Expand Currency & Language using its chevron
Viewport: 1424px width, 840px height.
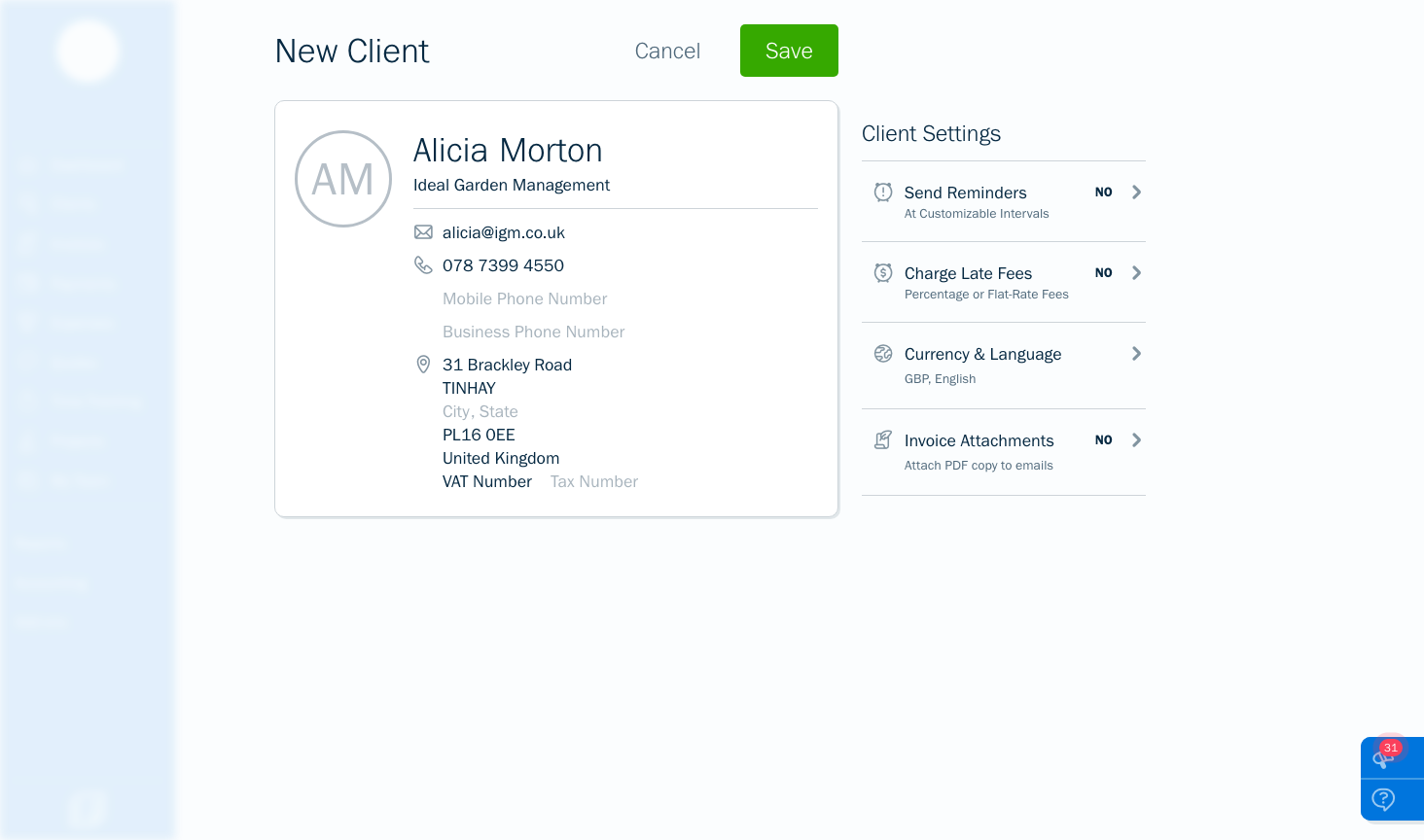[x=1136, y=354]
